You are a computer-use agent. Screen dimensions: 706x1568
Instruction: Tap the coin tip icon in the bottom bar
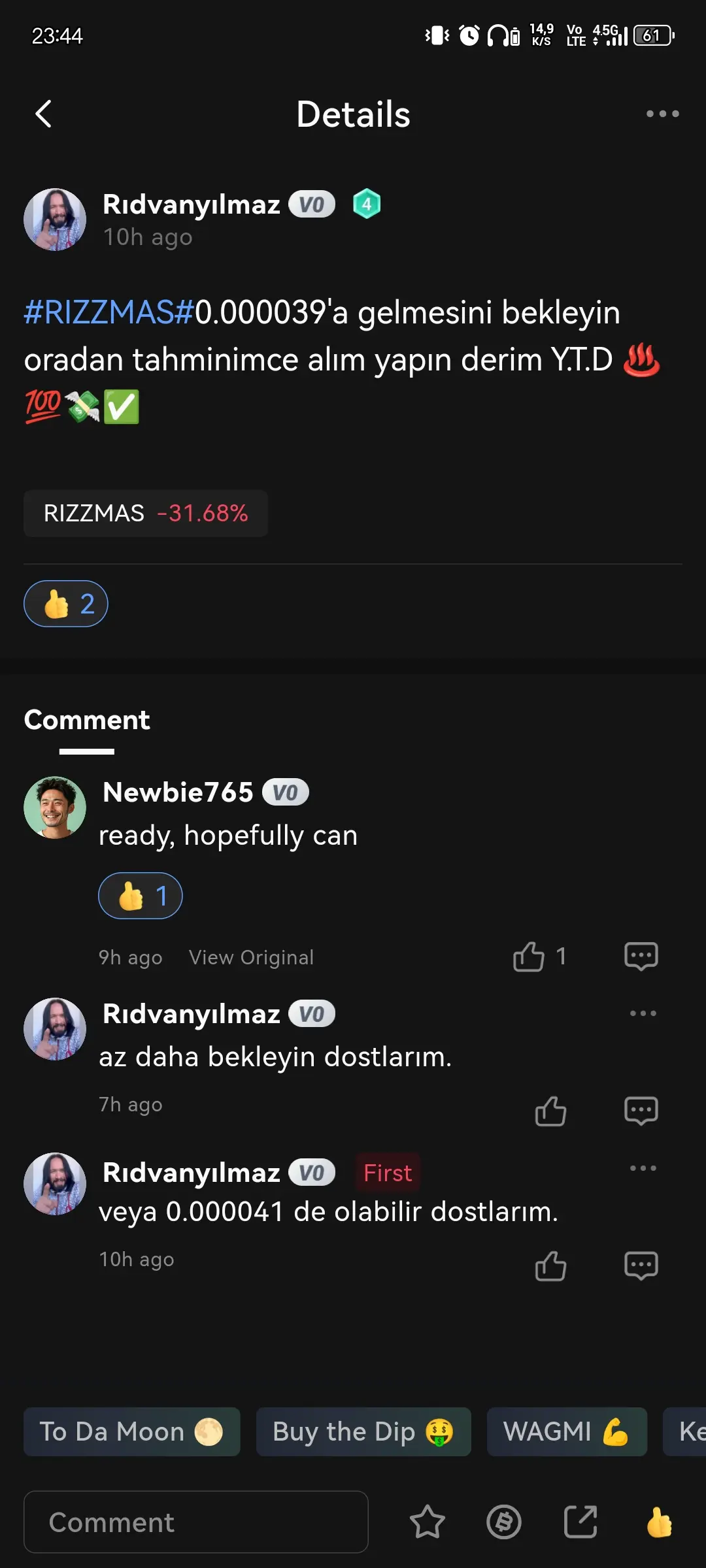click(504, 1522)
